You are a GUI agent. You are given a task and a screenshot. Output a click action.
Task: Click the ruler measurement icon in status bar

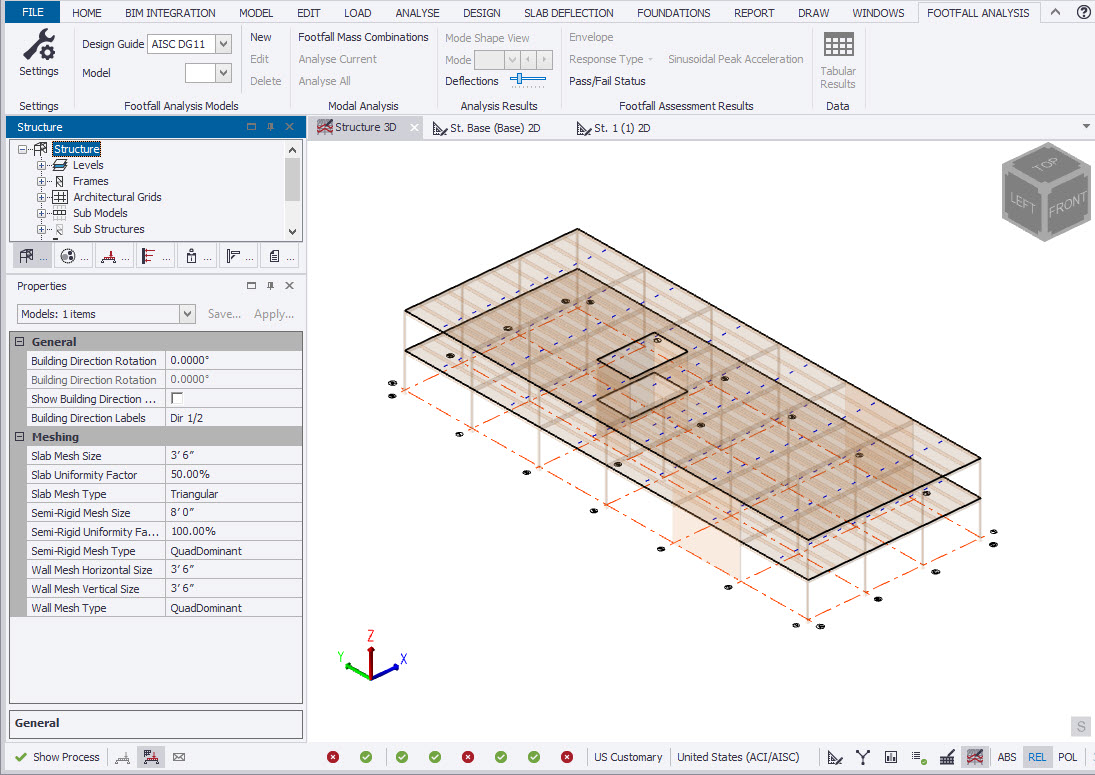[x=836, y=757]
